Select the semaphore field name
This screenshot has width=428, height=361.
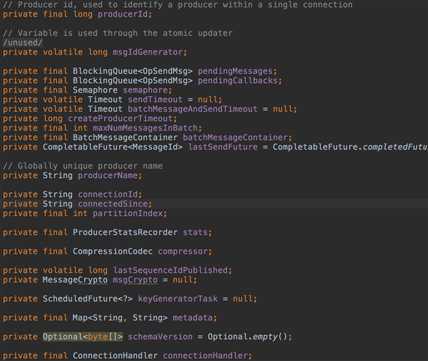coord(145,90)
